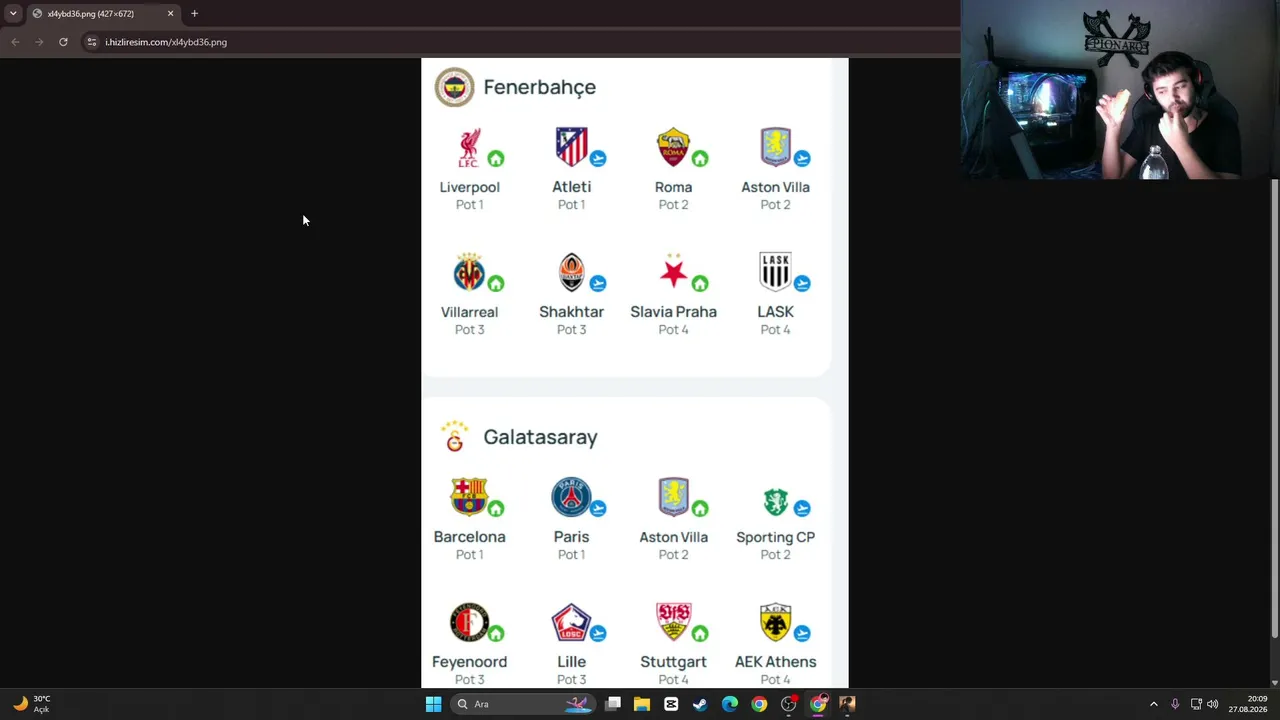The image size is (1280, 720).
Task: Click Aston Villa crest under Fenerbahçe
Action: (775, 147)
